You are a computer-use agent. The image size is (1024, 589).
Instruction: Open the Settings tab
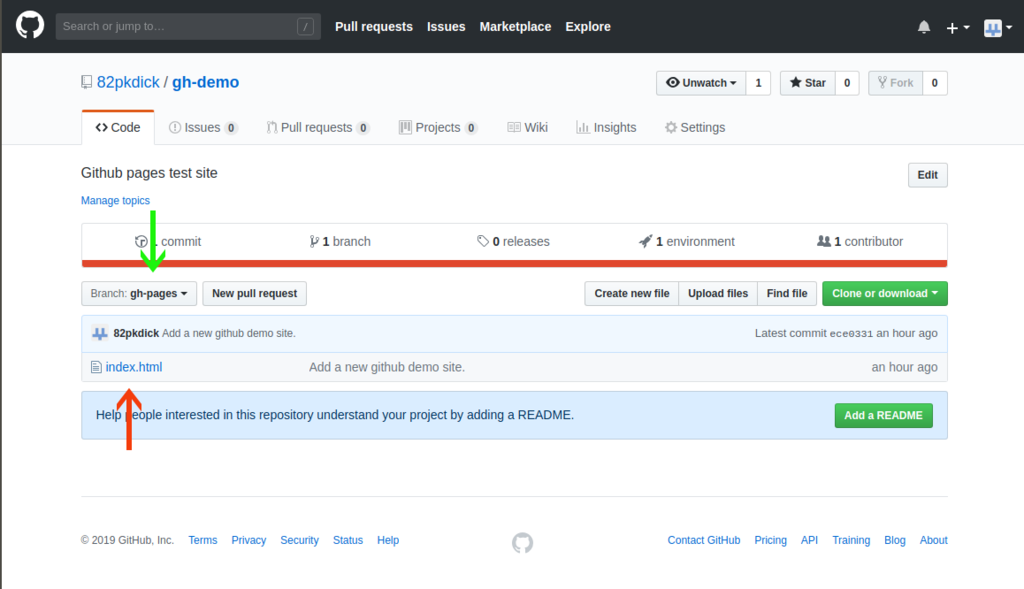(695, 127)
